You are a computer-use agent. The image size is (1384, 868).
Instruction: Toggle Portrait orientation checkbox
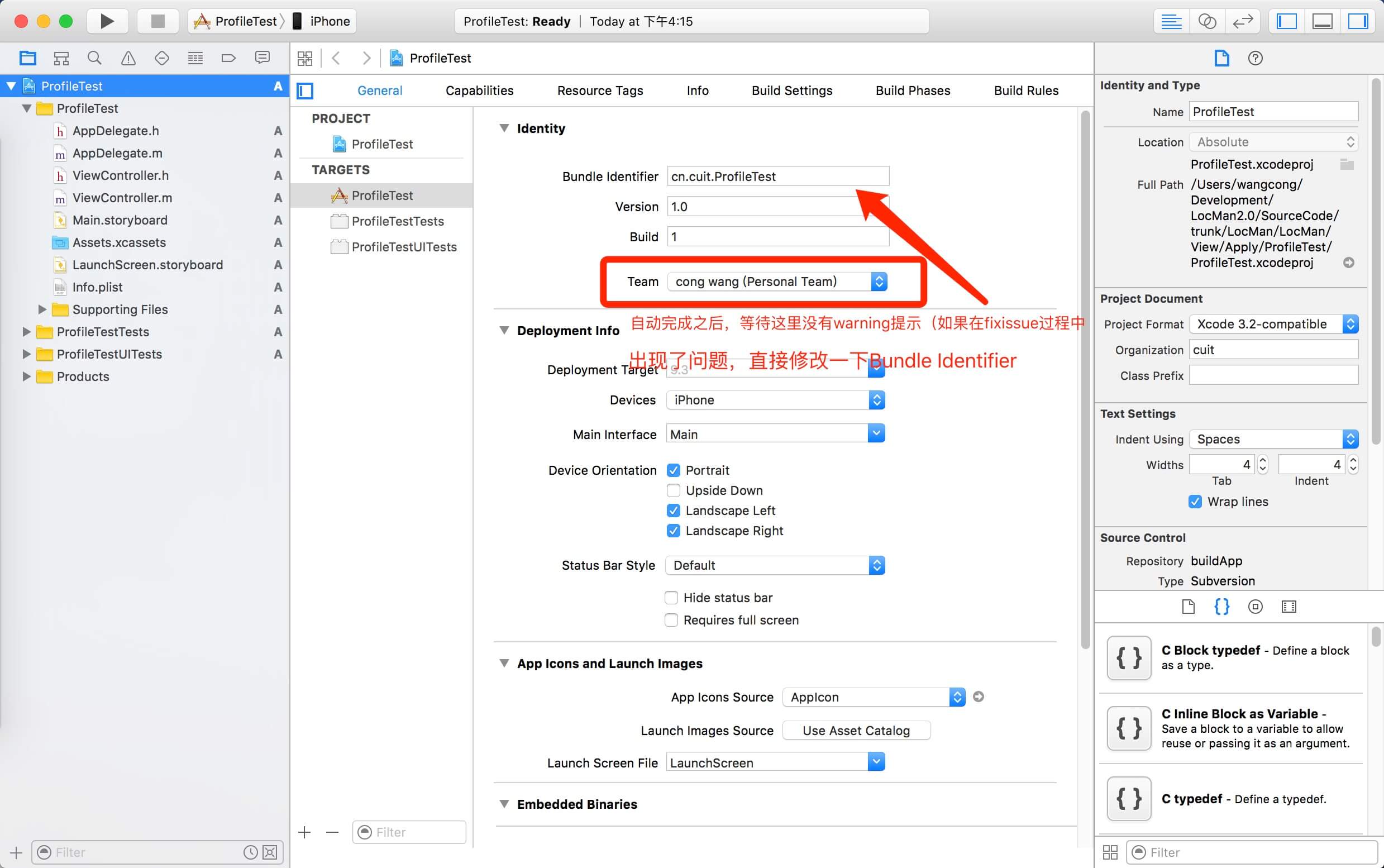pos(674,470)
